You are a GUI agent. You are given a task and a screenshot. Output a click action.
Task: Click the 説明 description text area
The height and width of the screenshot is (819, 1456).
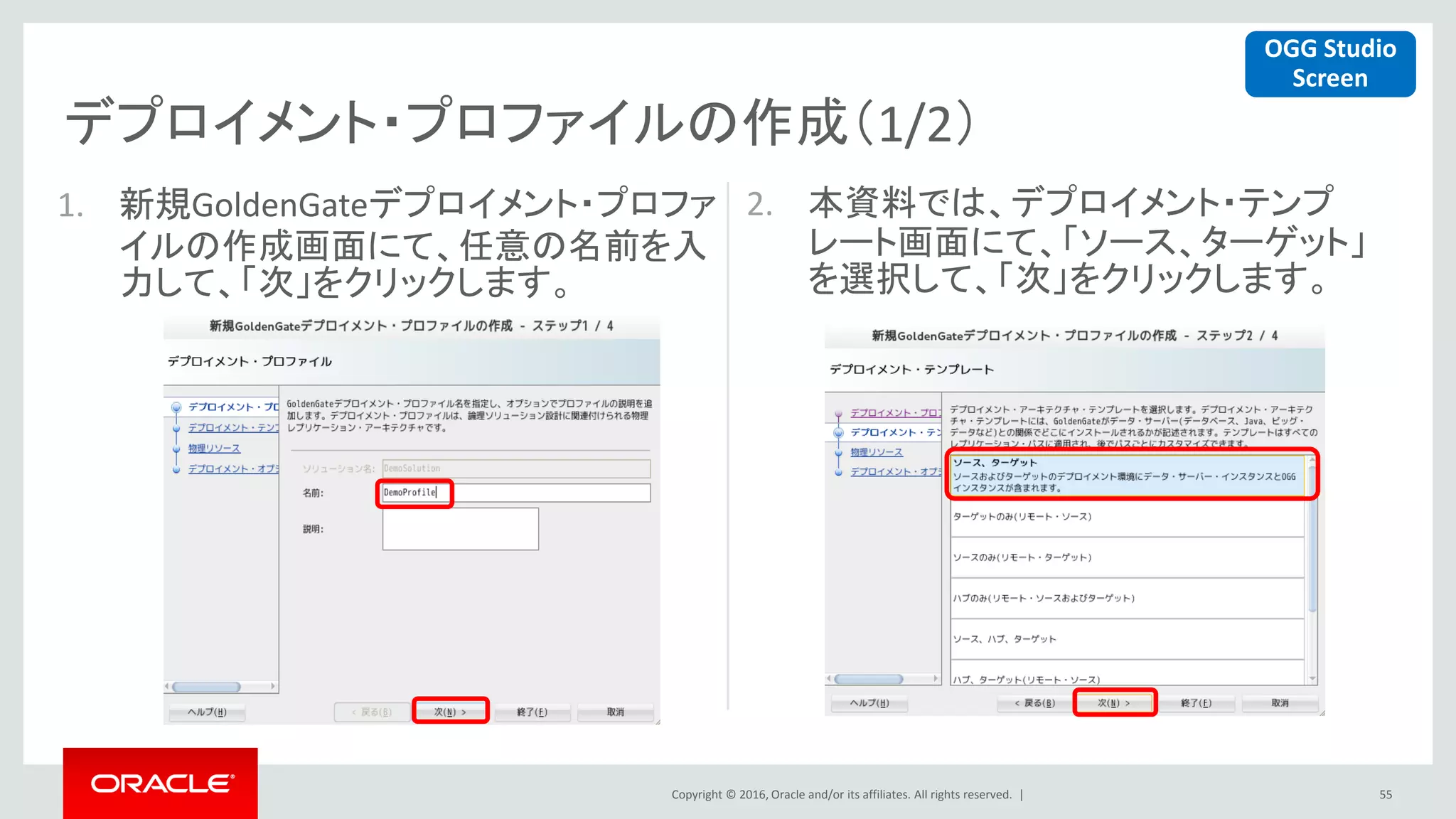coord(460,529)
